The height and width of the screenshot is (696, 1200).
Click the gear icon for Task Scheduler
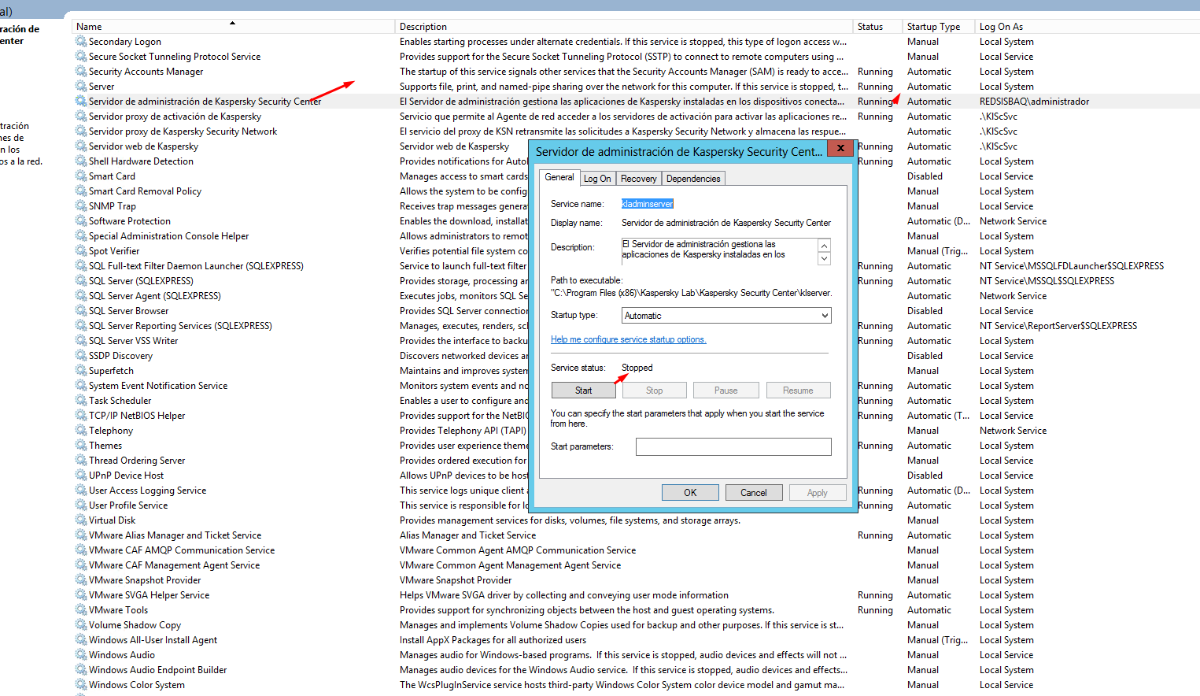(81, 401)
